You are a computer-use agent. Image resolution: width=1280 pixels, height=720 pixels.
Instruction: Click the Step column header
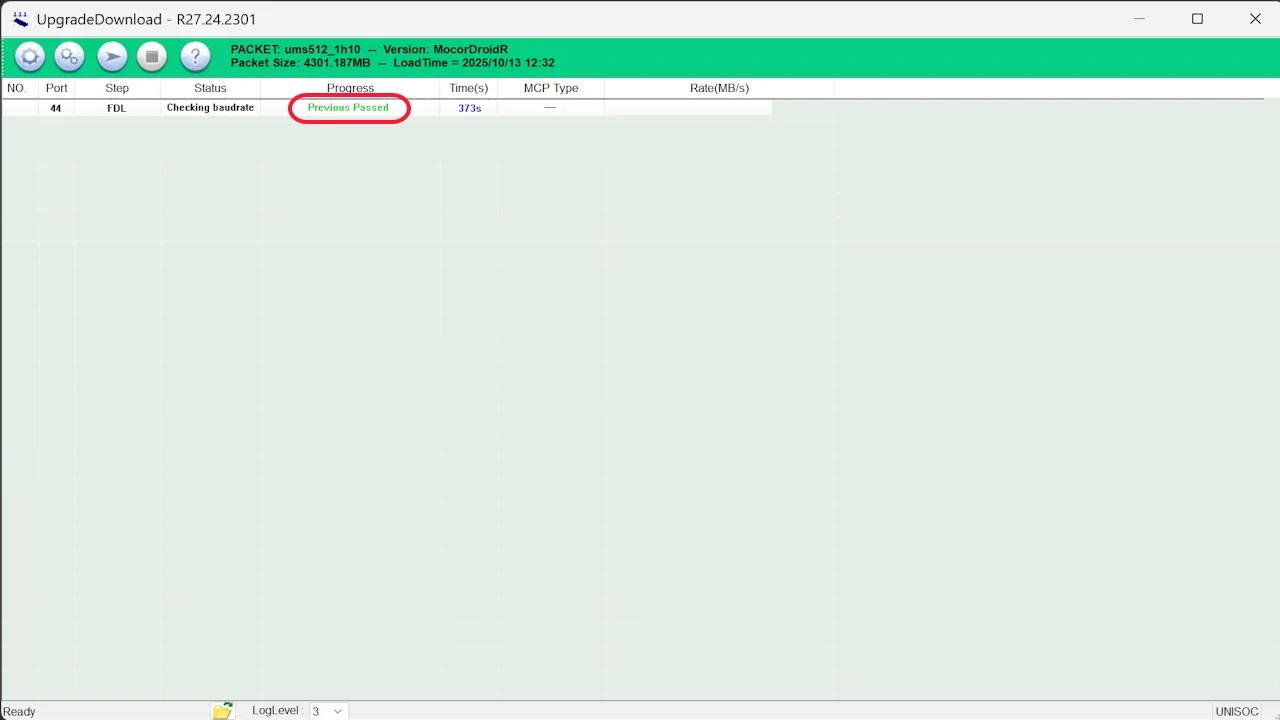(x=117, y=88)
